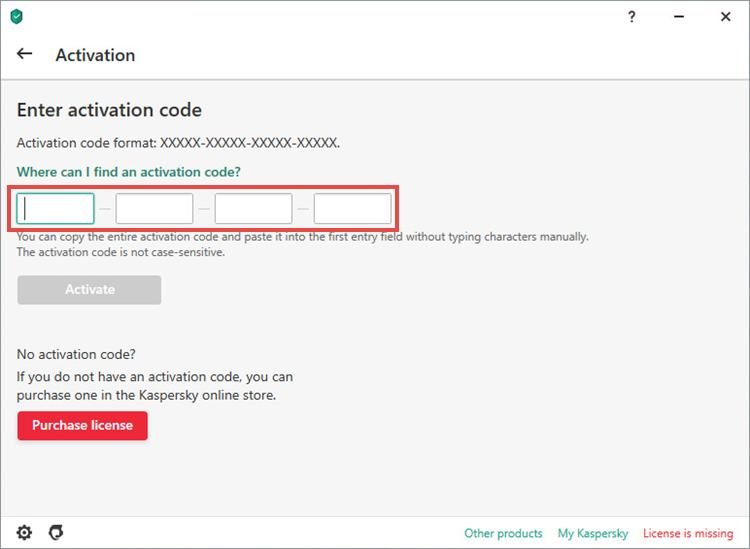Go to My Kaspersky
750x549 pixels.
(593, 533)
